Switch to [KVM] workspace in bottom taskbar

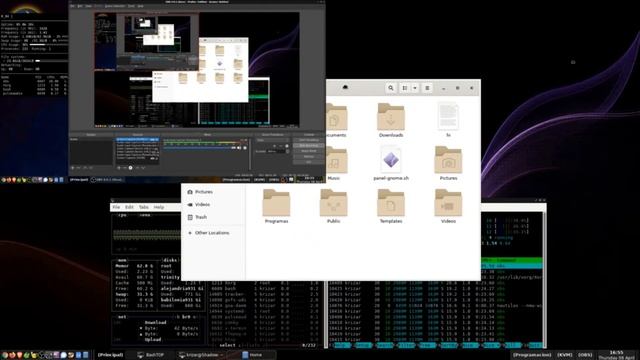tap(564, 355)
